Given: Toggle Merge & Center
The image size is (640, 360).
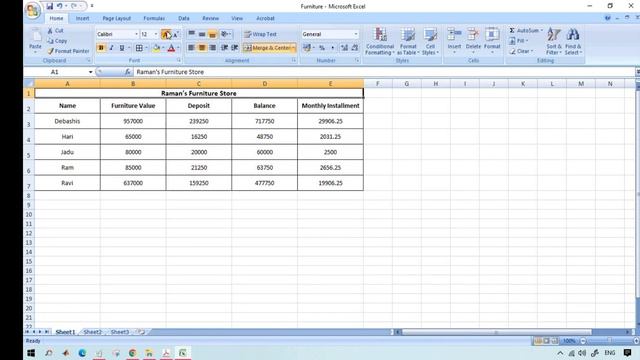Looking at the screenshot, I should (269, 48).
